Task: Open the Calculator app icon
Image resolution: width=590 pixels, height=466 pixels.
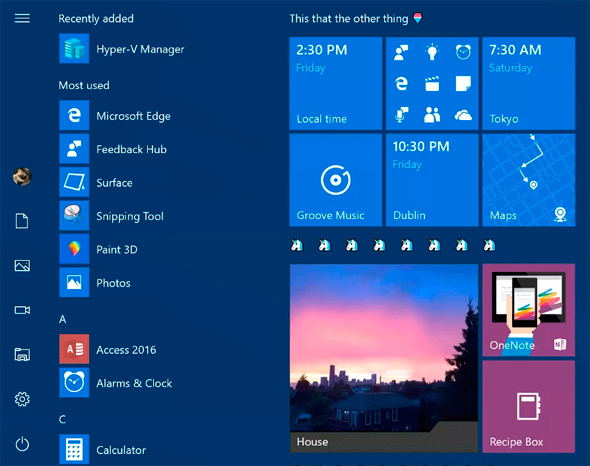Action: point(74,449)
